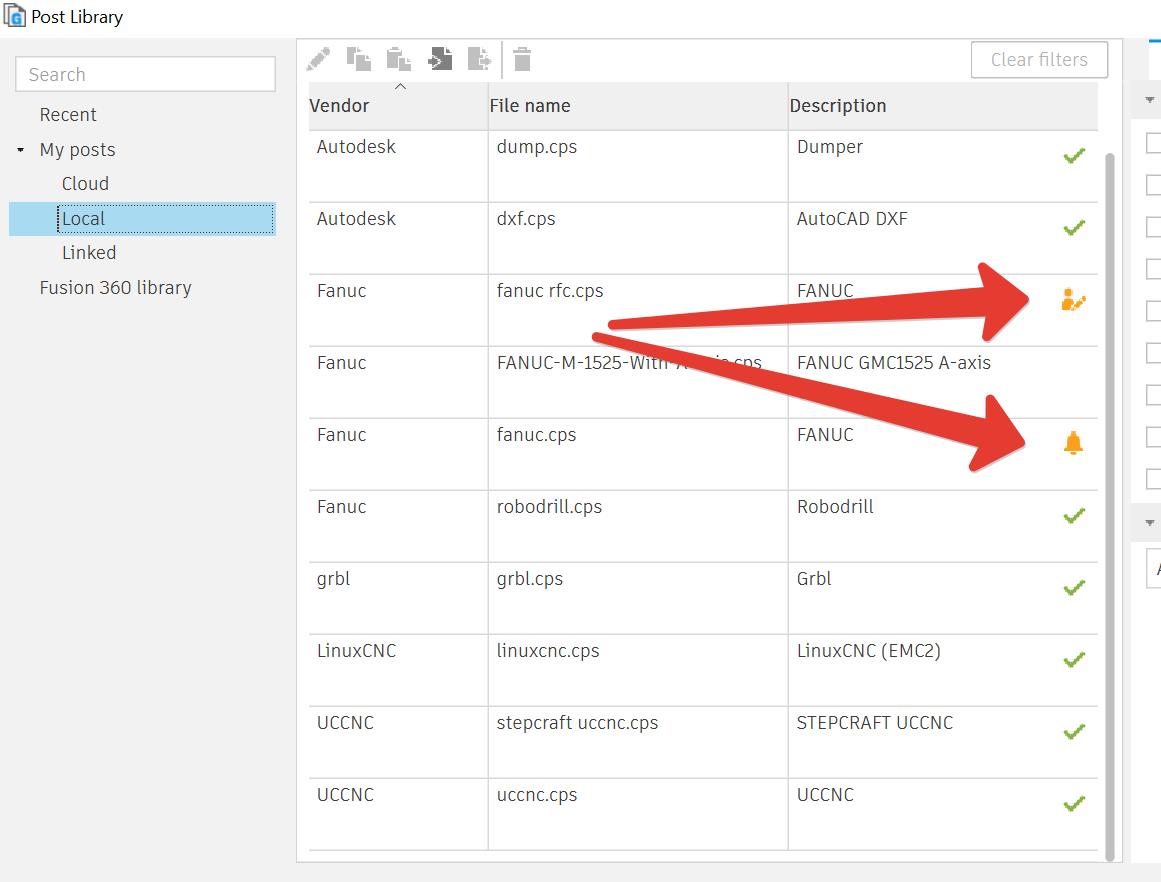Click the Copy post icon
The height and width of the screenshot is (882, 1161).
(x=359, y=59)
